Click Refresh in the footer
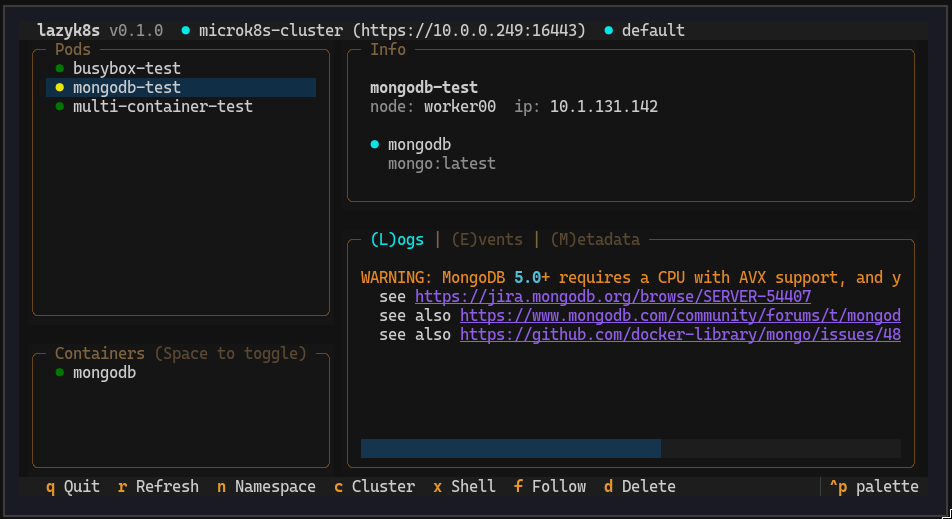Image resolution: width=952 pixels, height=519 pixels. click(158, 486)
